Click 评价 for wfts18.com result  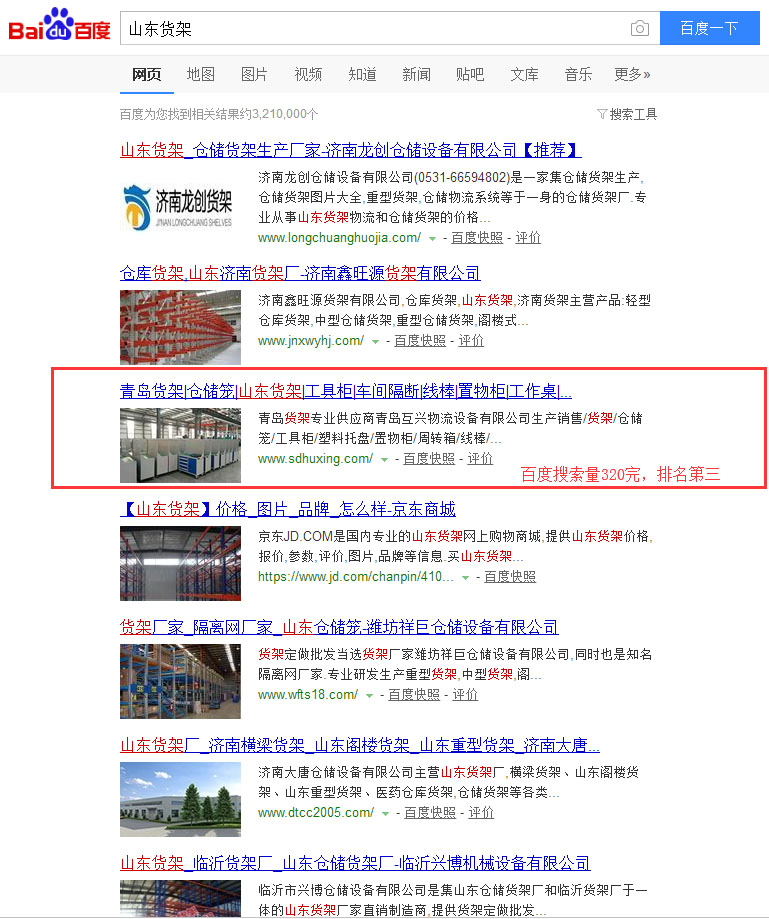(465, 695)
